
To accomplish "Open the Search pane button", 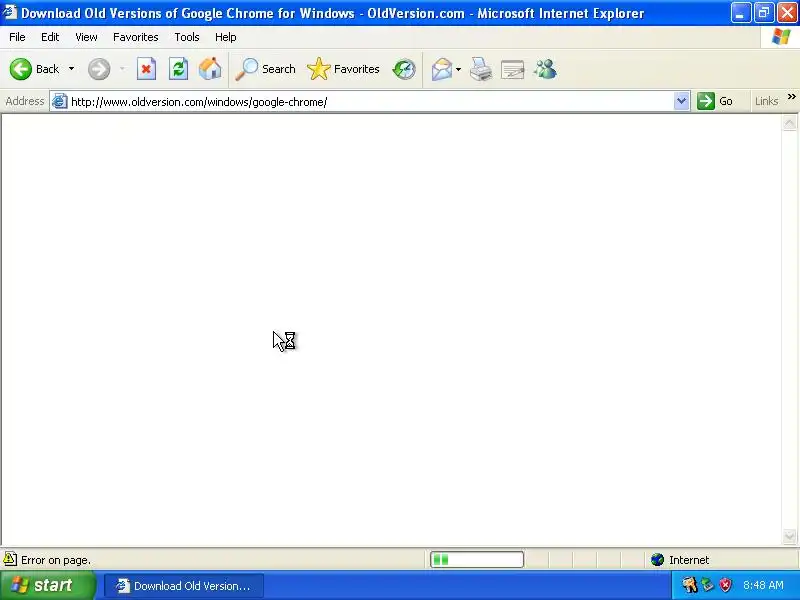I will pyautogui.click(x=265, y=69).
